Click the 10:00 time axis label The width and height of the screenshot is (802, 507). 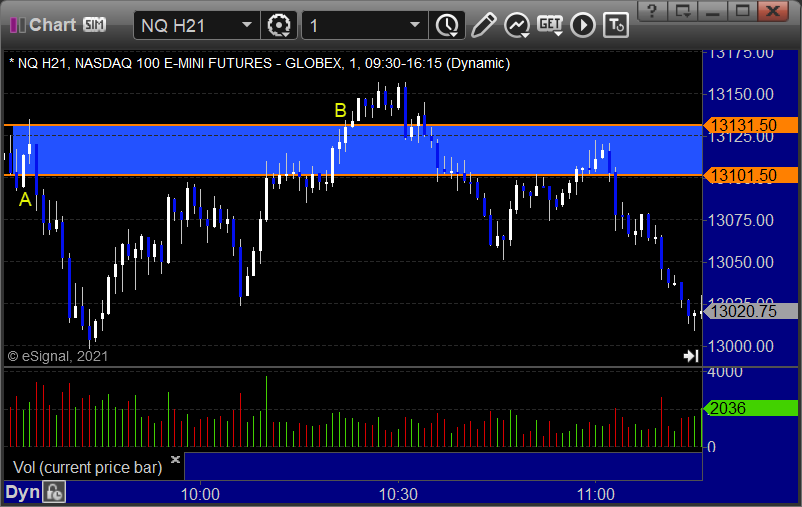(200, 494)
